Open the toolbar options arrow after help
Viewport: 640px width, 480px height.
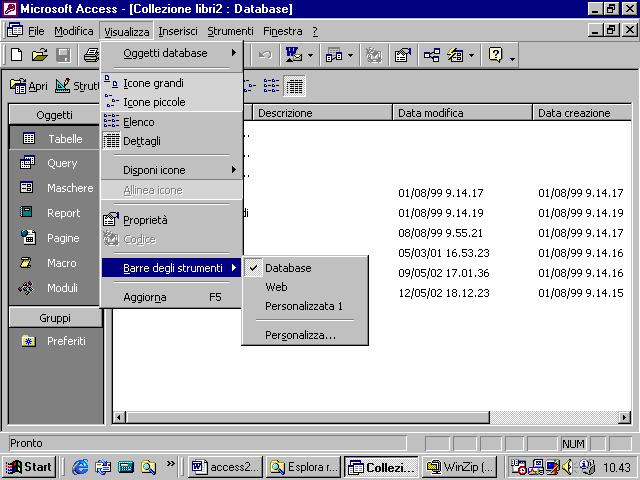pos(512,57)
